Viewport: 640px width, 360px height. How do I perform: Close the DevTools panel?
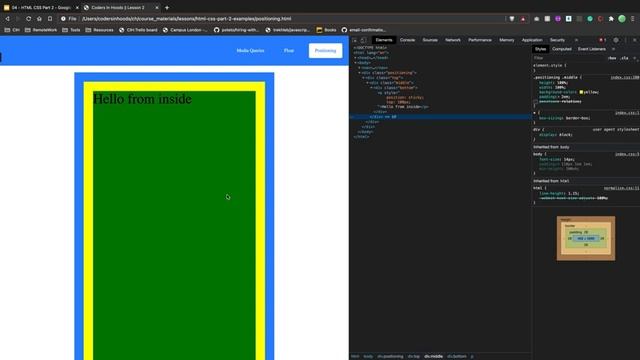[635, 40]
